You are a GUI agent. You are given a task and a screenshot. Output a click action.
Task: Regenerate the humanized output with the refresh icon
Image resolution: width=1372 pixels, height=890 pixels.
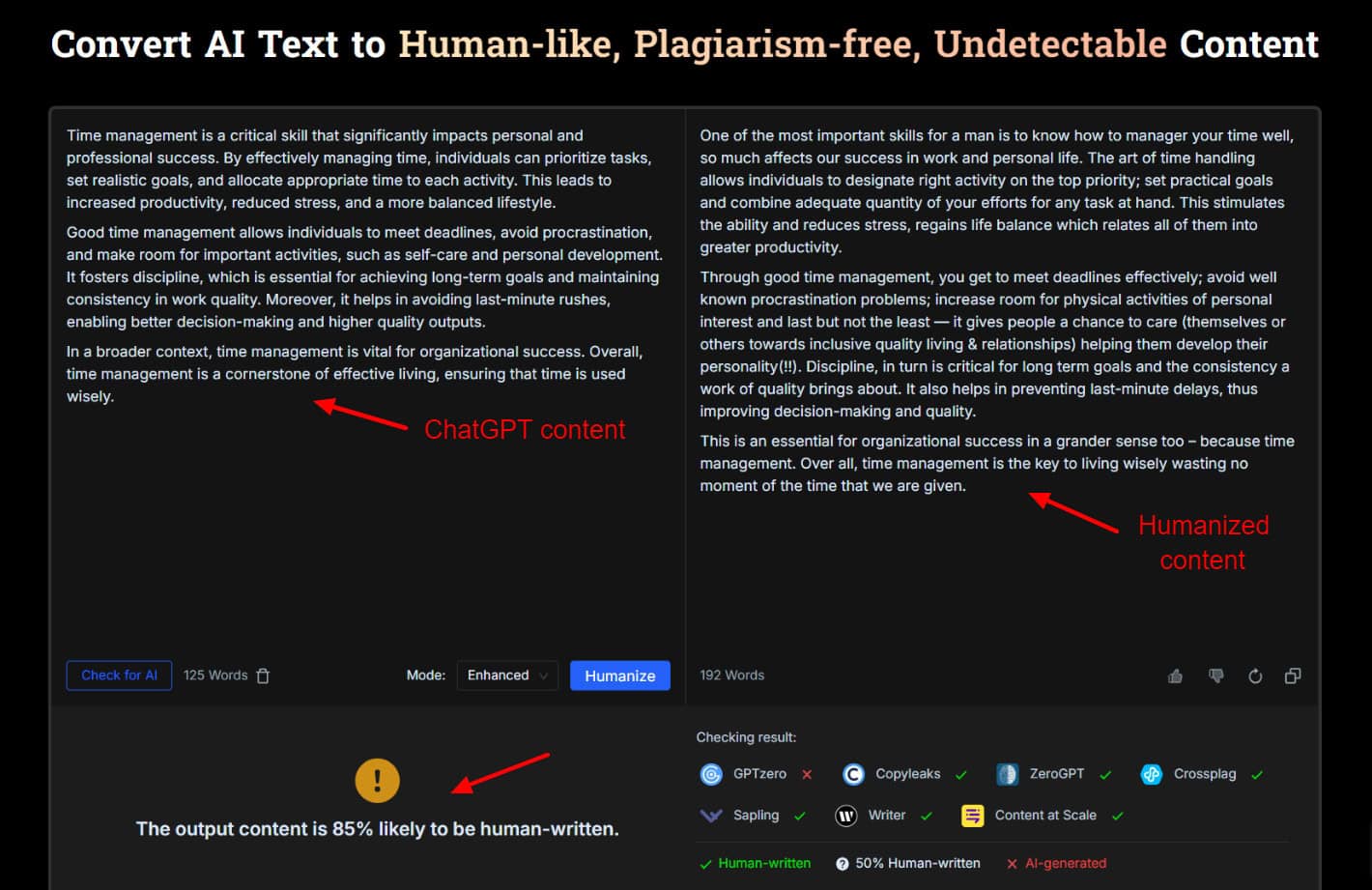pyautogui.click(x=1255, y=675)
